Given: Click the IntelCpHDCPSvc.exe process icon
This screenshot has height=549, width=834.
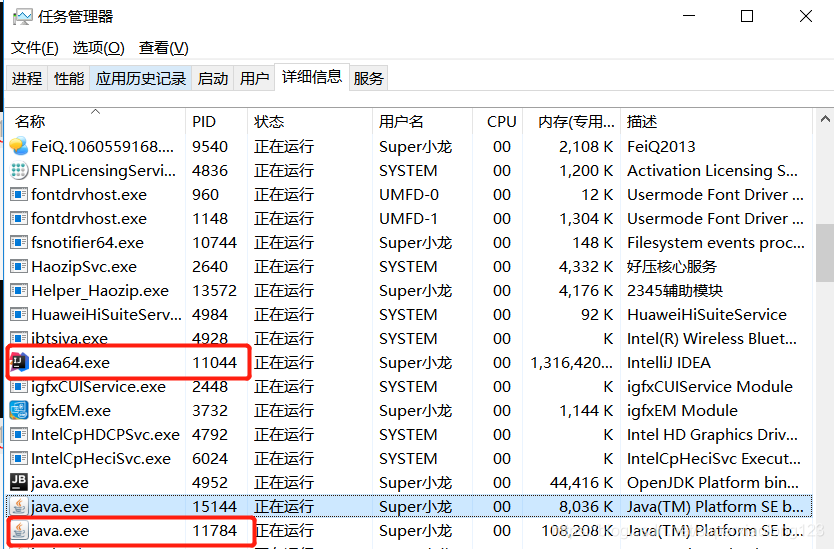Looking at the screenshot, I should pos(19,434).
